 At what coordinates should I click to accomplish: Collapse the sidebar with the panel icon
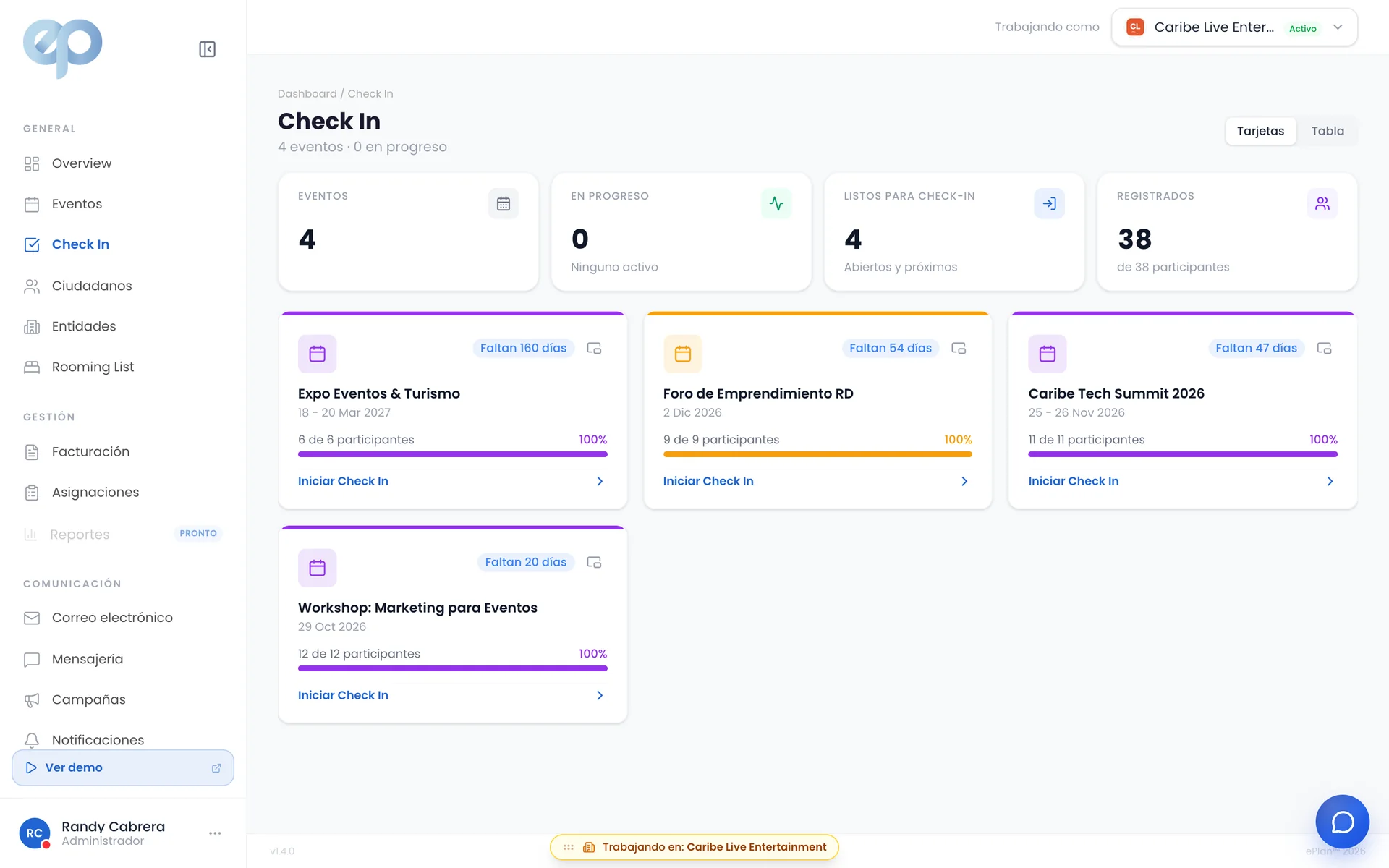207,49
